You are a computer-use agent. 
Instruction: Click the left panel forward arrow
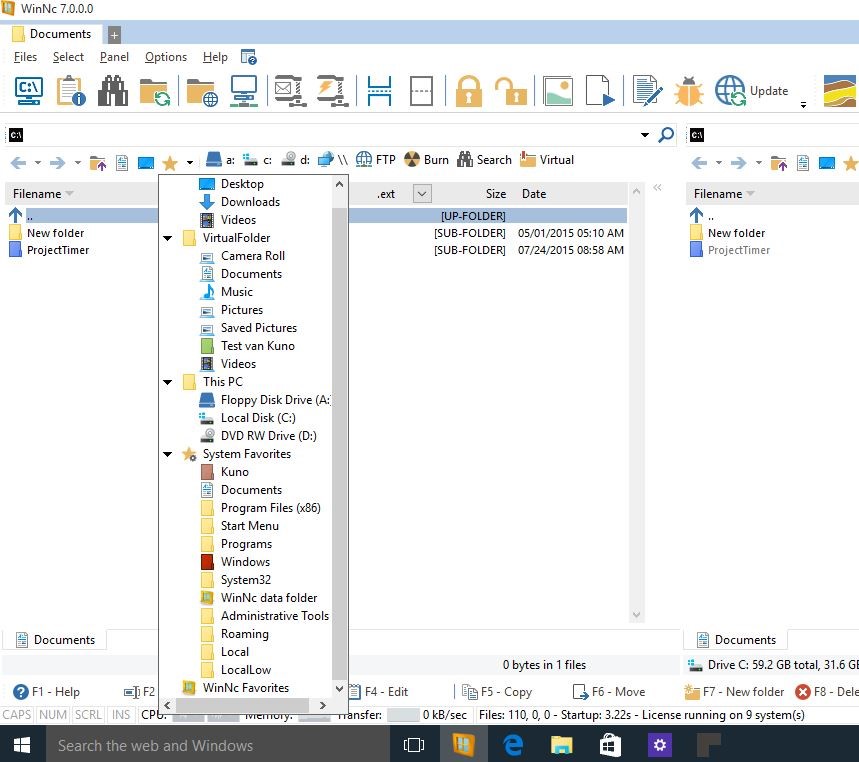(x=58, y=163)
